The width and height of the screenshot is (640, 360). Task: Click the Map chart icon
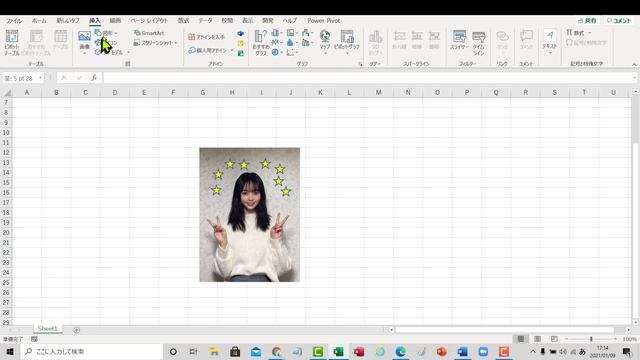click(x=325, y=41)
